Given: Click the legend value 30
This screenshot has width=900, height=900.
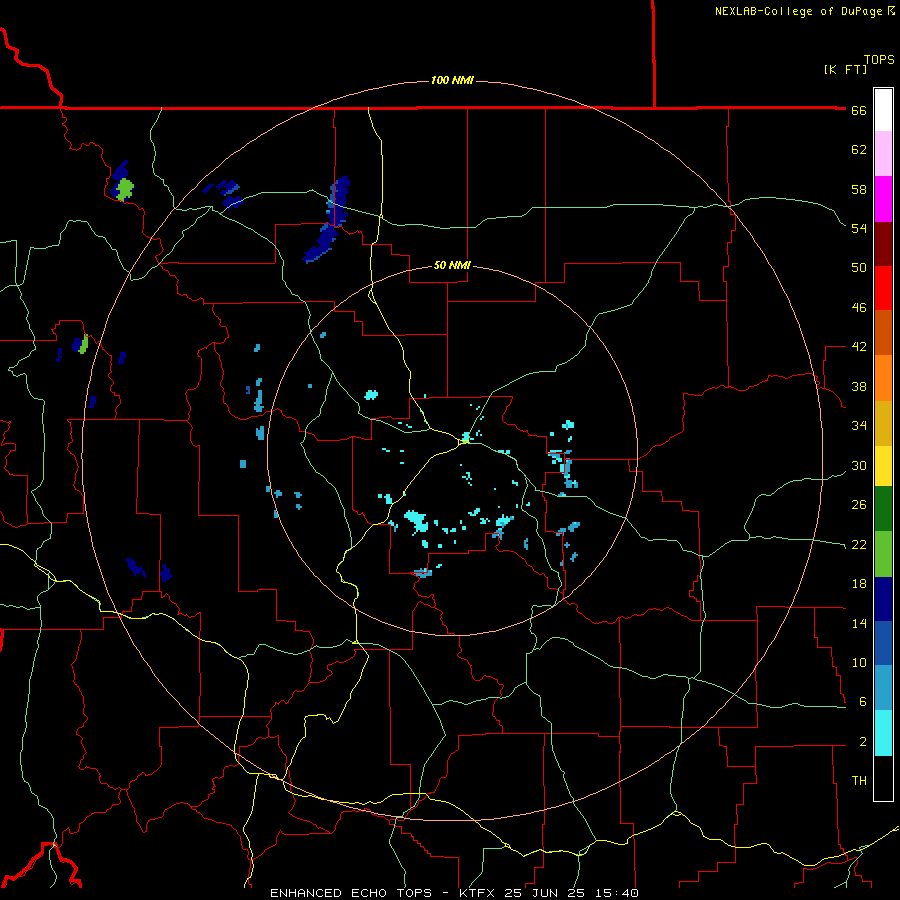Looking at the screenshot, I should (x=859, y=465).
